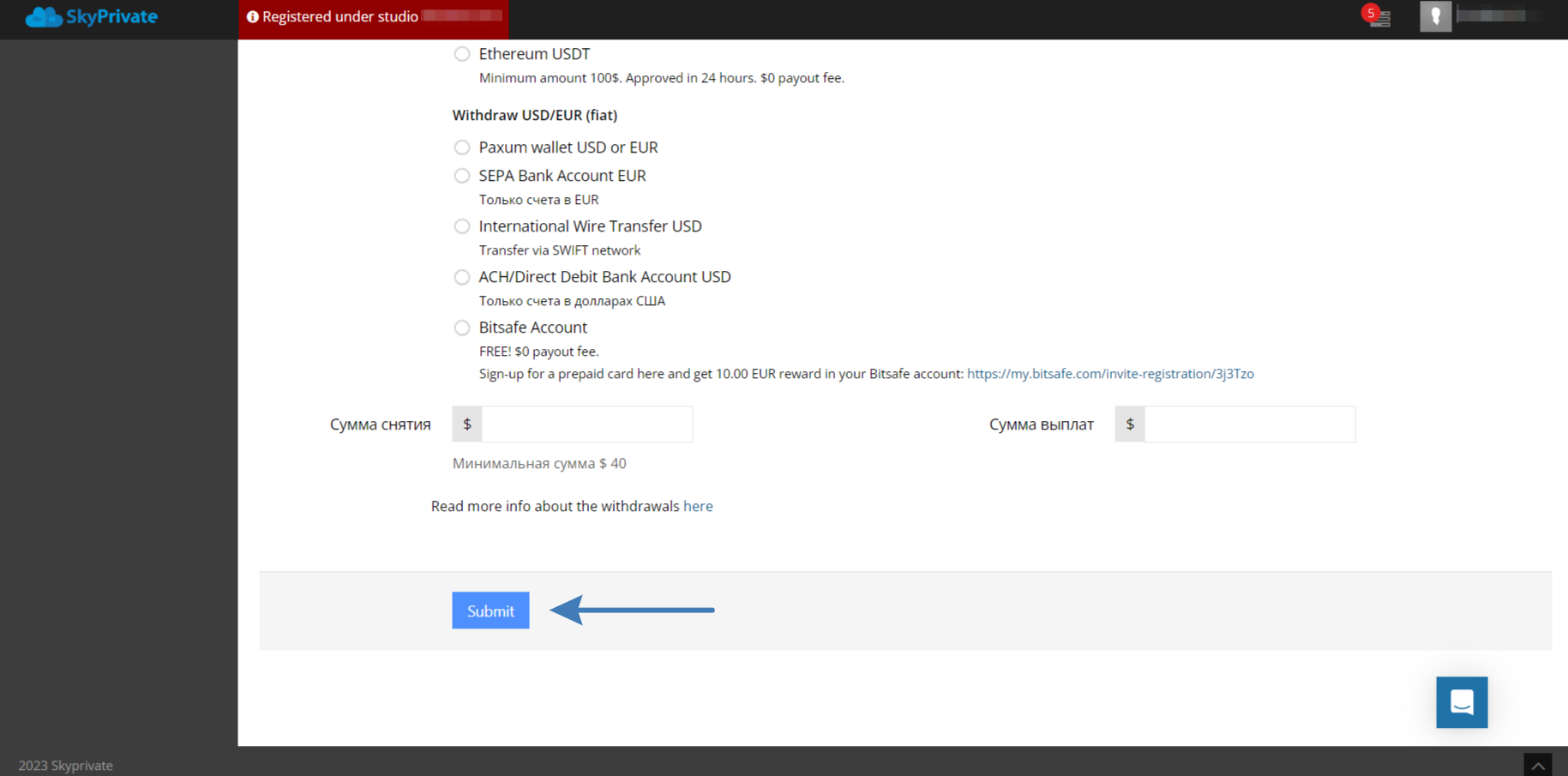1568x776 pixels.
Task: Select ACH/Direct Debit Bank Account USD
Action: [462, 277]
